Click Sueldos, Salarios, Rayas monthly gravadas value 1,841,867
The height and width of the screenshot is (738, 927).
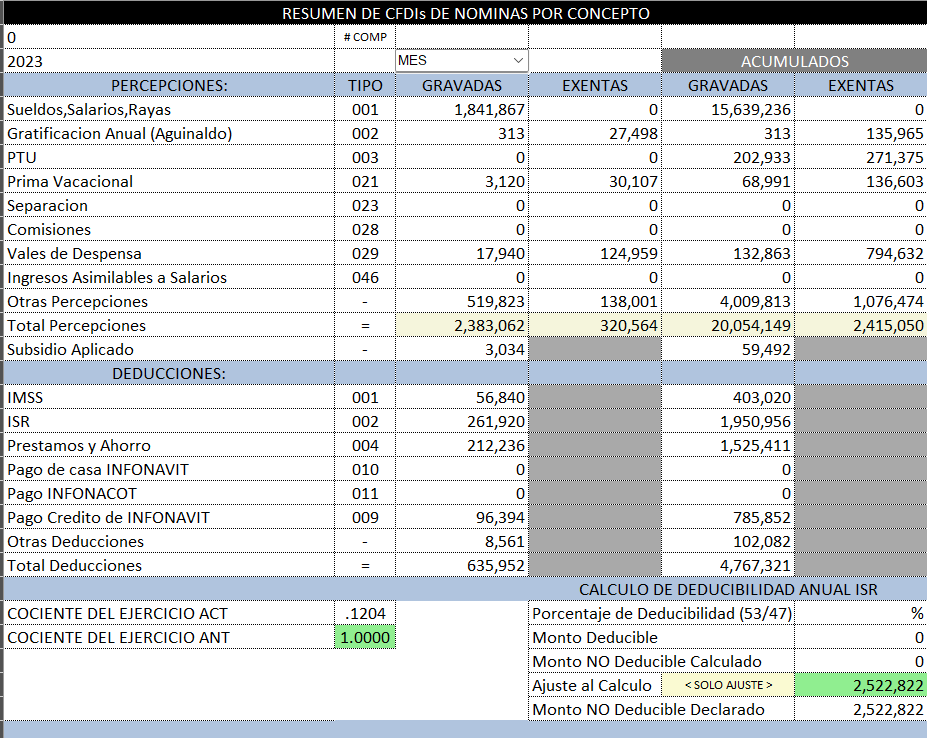[x=462, y=109]
